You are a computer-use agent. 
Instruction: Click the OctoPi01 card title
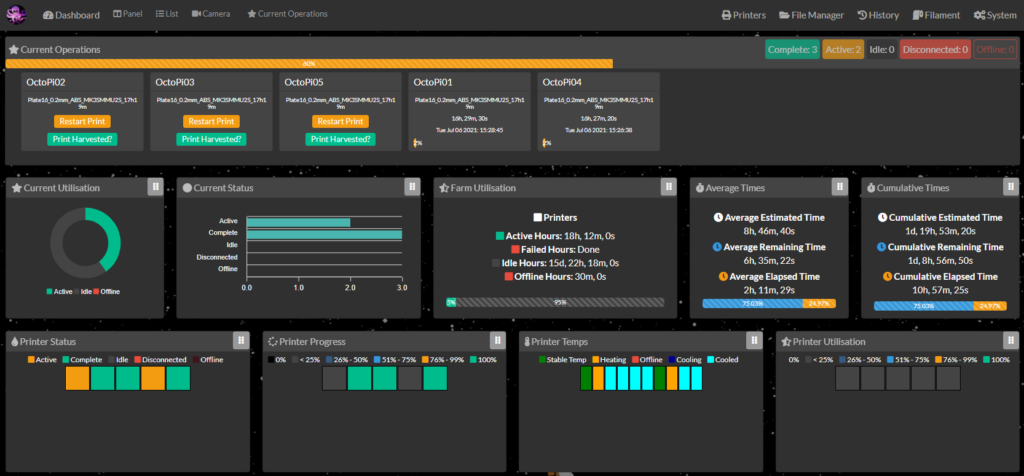tap(434, 82)
